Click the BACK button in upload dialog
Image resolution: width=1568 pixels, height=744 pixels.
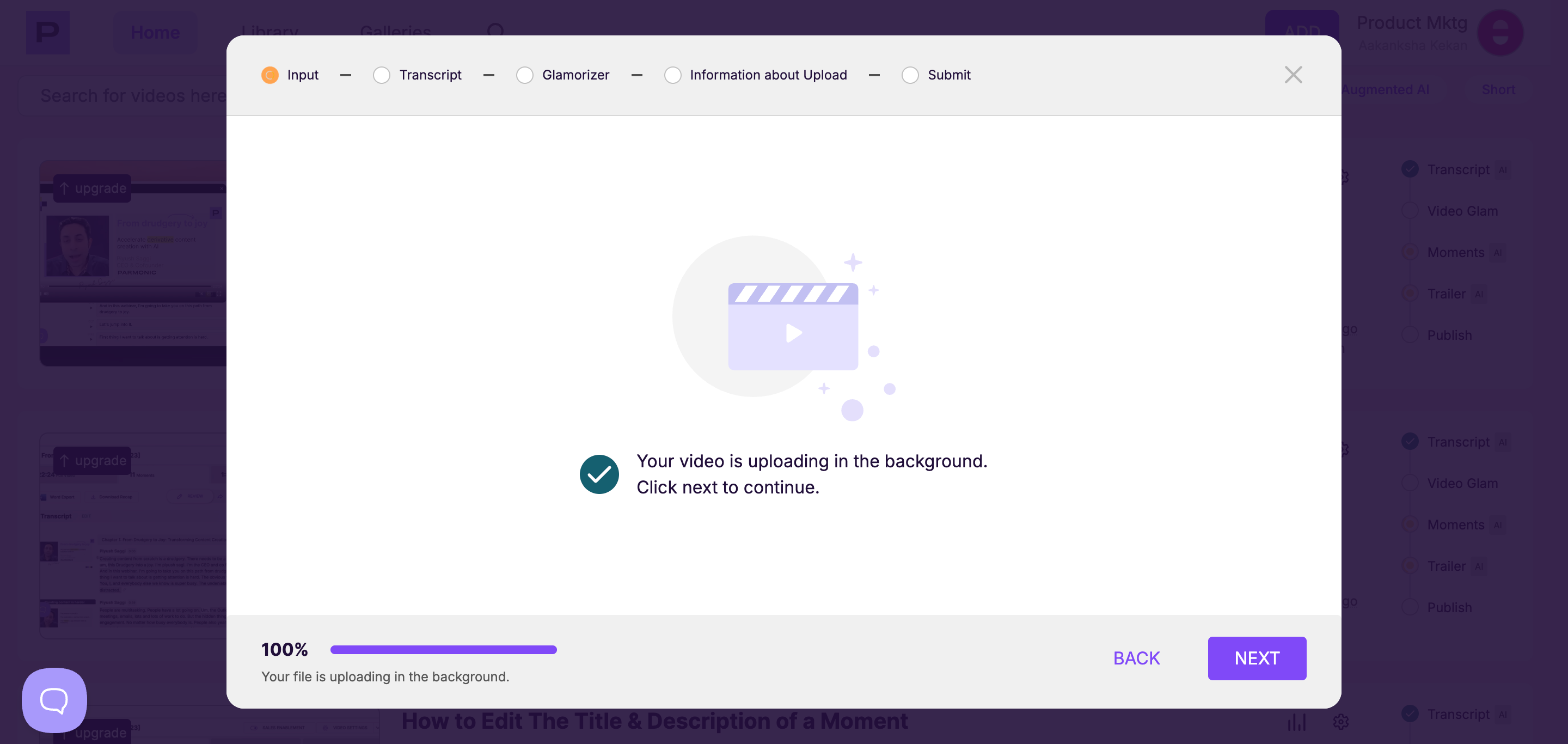(1136, 658)
